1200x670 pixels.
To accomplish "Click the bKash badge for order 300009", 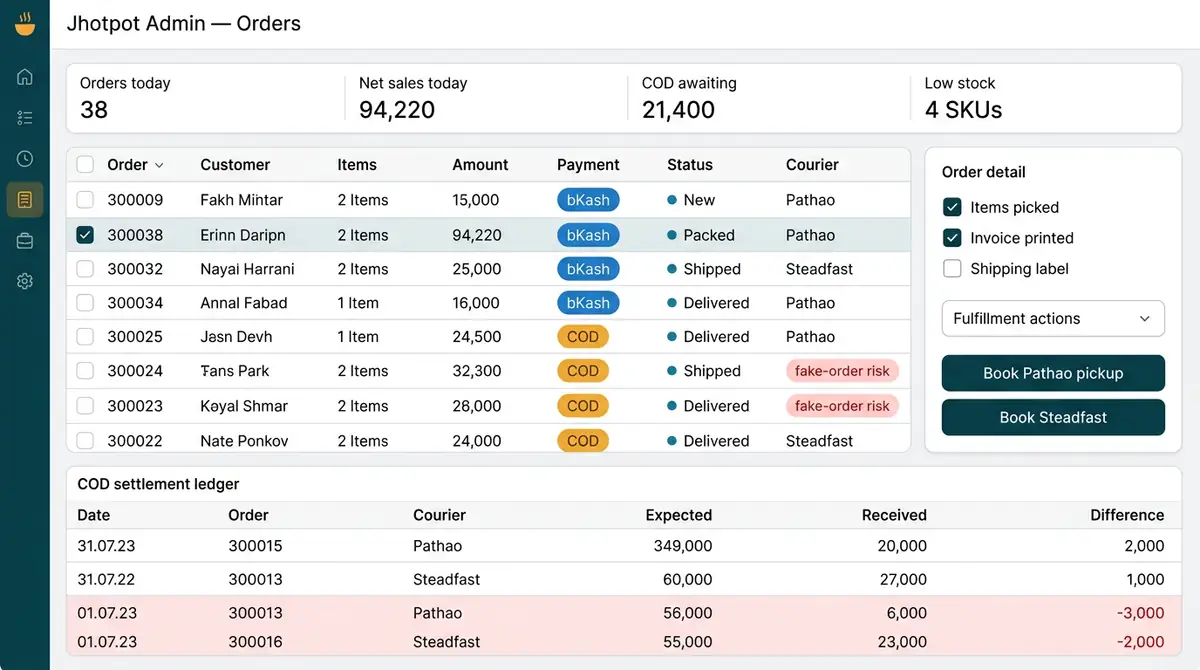I will tap(588, 200).
